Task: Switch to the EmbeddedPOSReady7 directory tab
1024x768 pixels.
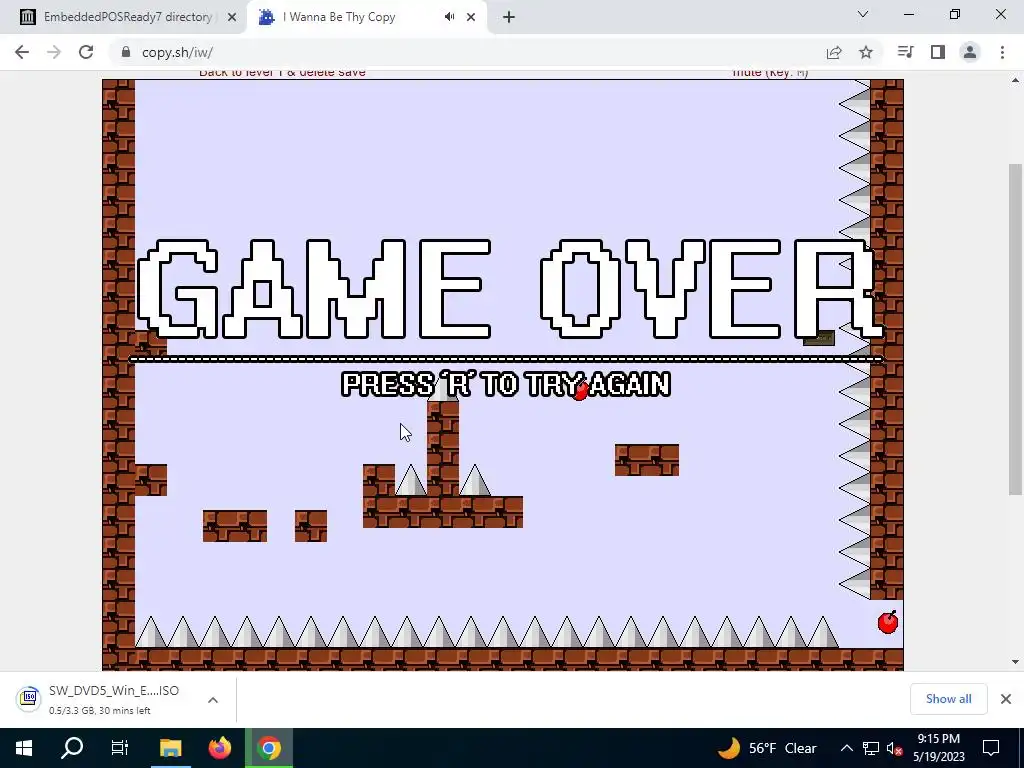Action: (x=123, y=17)
